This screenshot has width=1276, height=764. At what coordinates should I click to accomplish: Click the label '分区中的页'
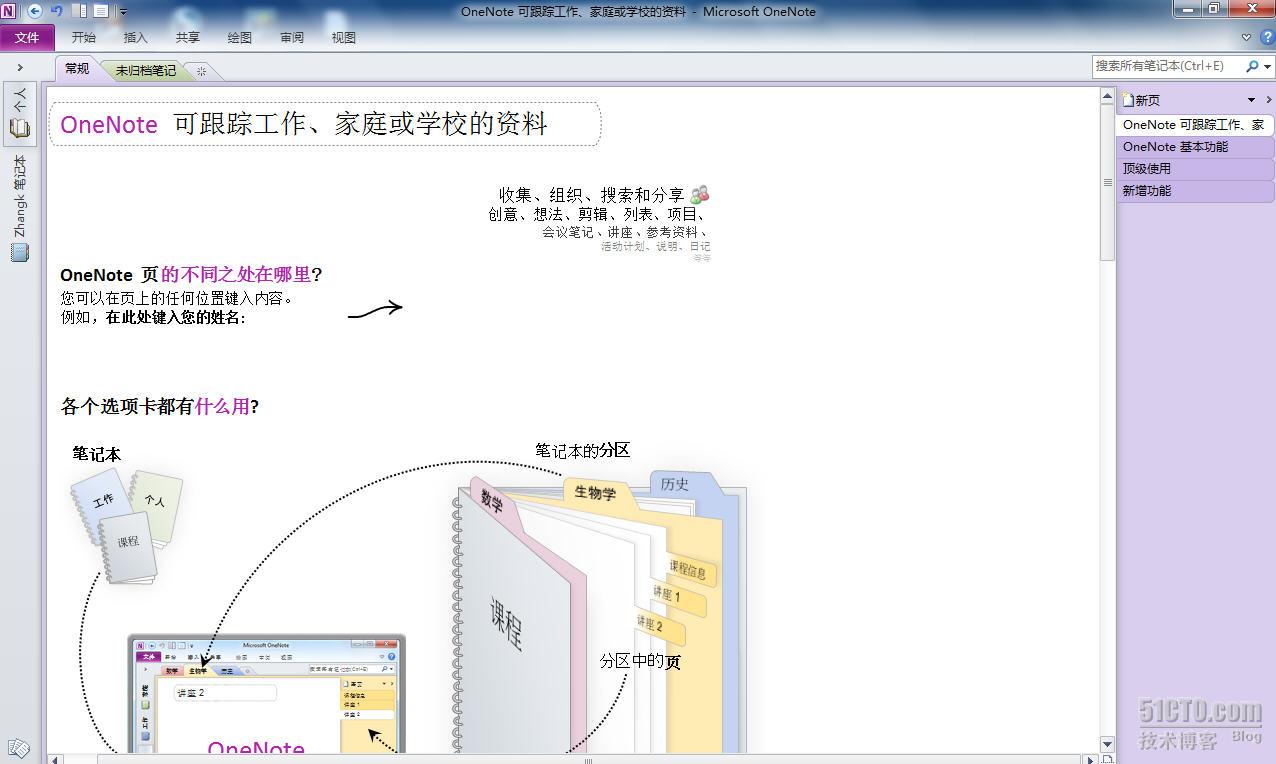click(640, 661)
